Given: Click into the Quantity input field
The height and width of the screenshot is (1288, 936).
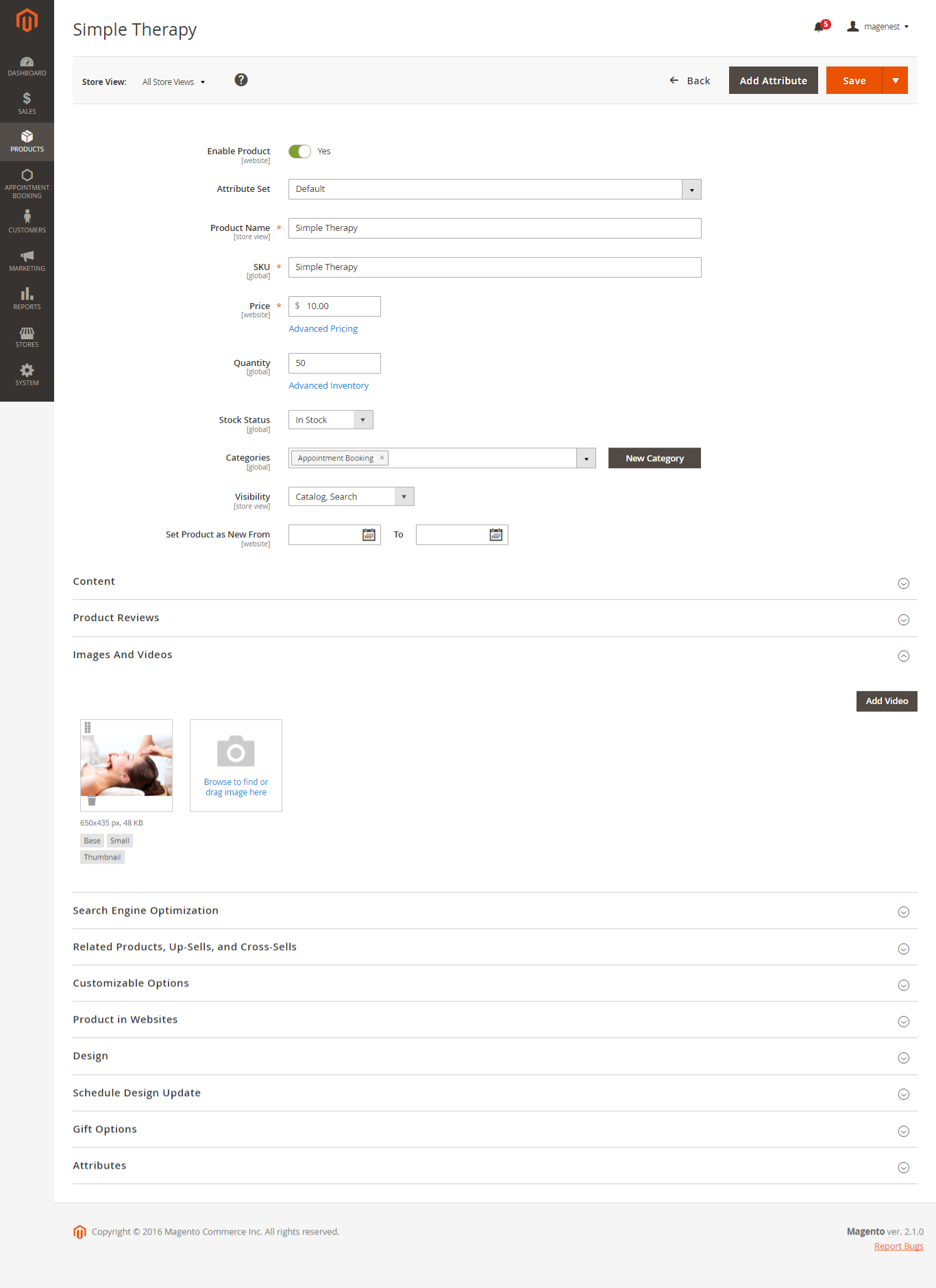Looking at the screenshot, I should [334, 363].
